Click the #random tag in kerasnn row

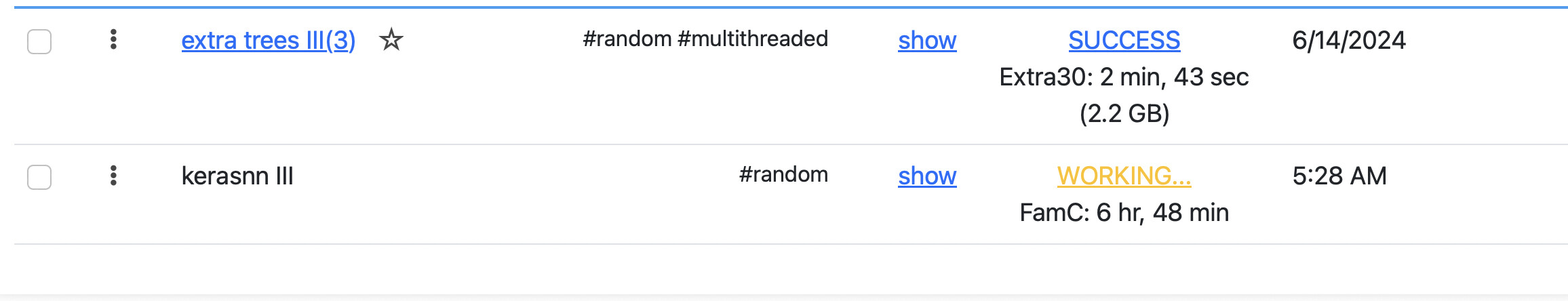783,175
